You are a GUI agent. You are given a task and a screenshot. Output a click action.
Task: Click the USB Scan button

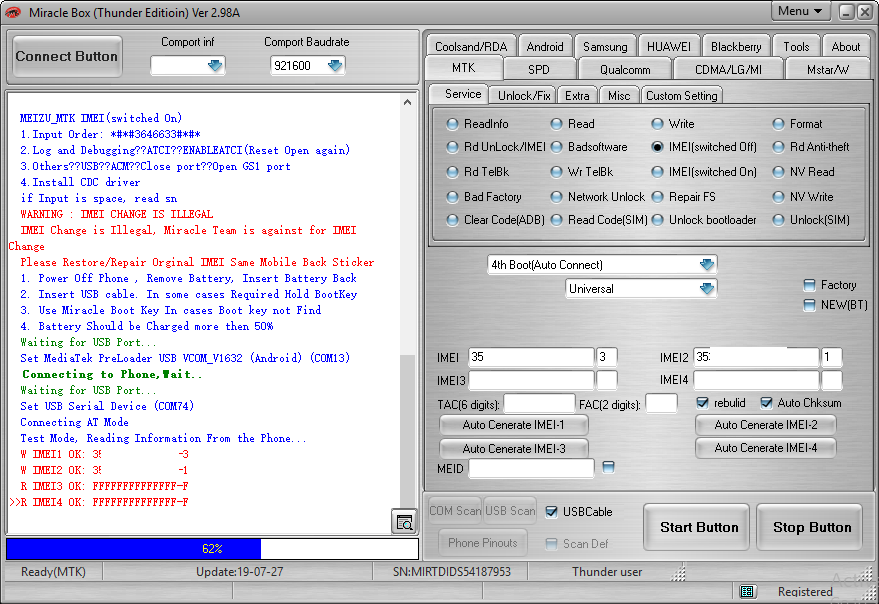510,511
